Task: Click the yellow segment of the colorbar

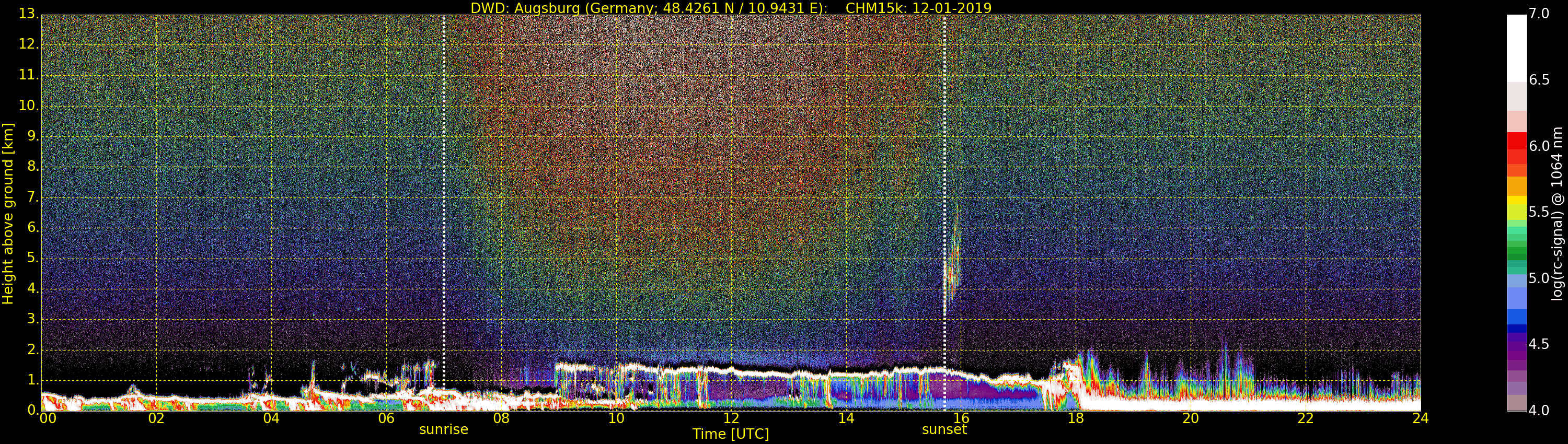Action: pos(1516,200)
